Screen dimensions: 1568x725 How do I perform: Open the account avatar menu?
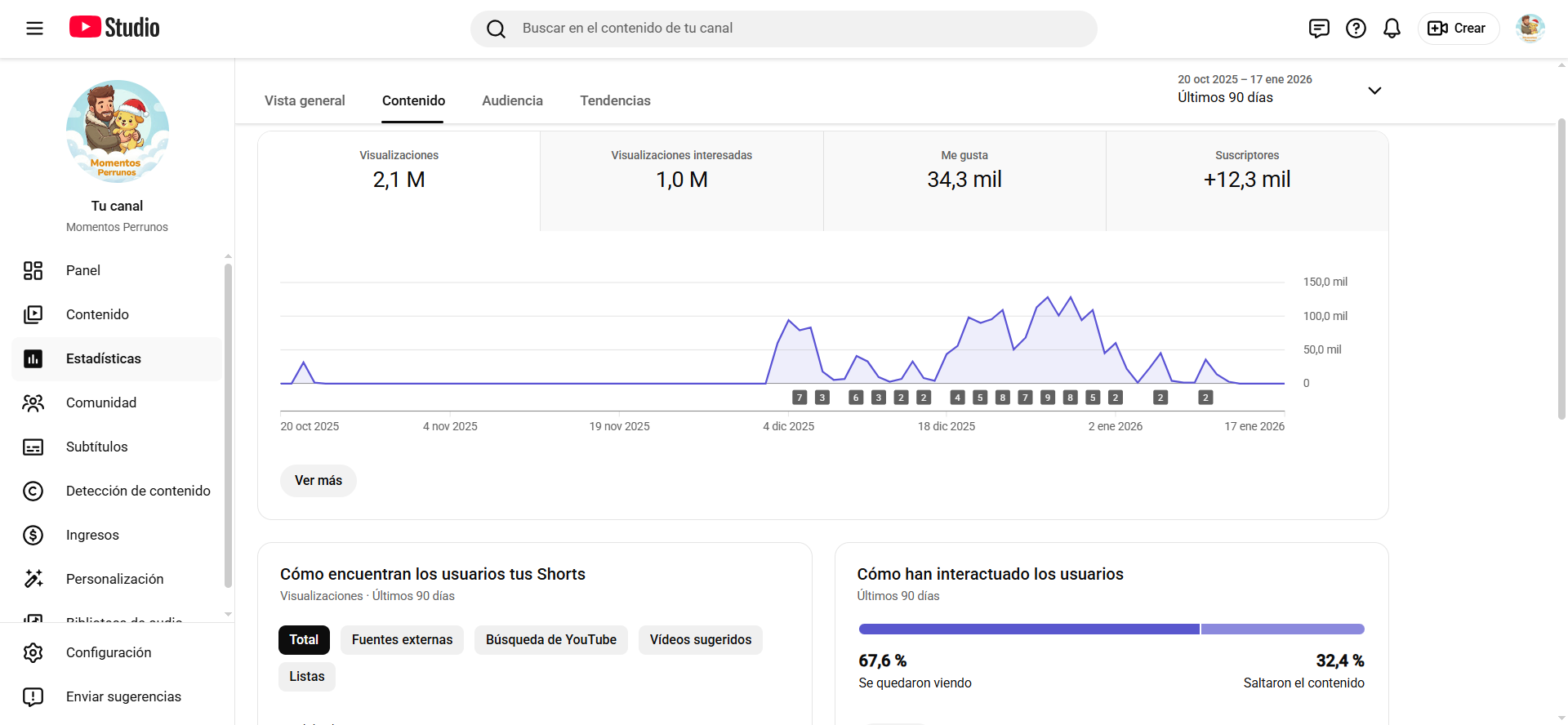pos(1530,29)
